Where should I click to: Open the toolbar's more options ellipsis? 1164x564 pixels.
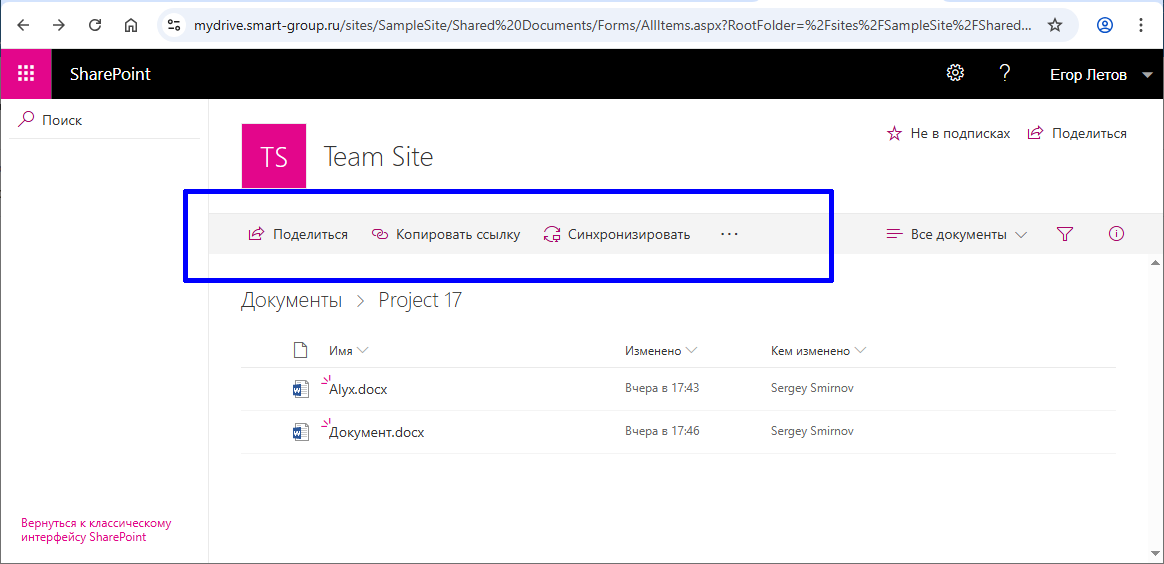729,234
